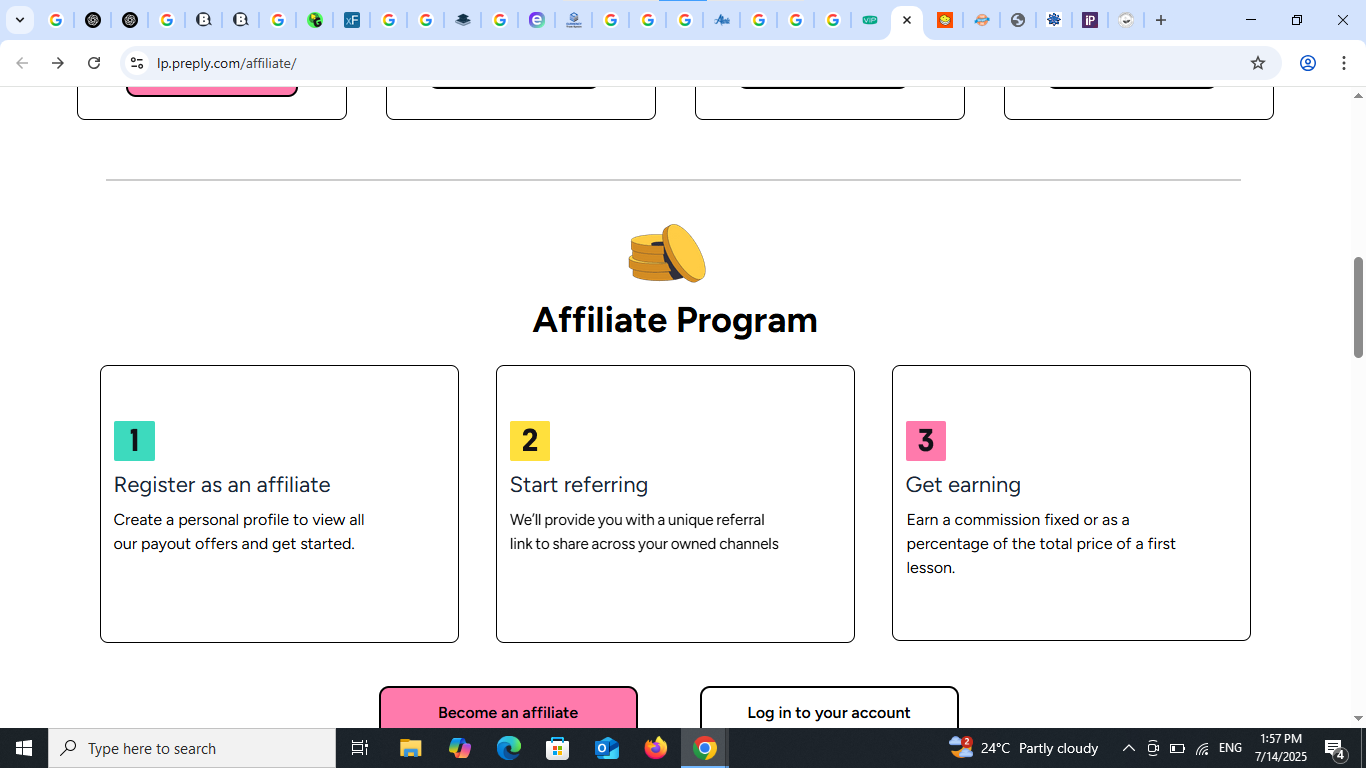Launch Microsoft Edge from the taskbar
This screenshot has height=768, width=1366.
click(509, 748)
